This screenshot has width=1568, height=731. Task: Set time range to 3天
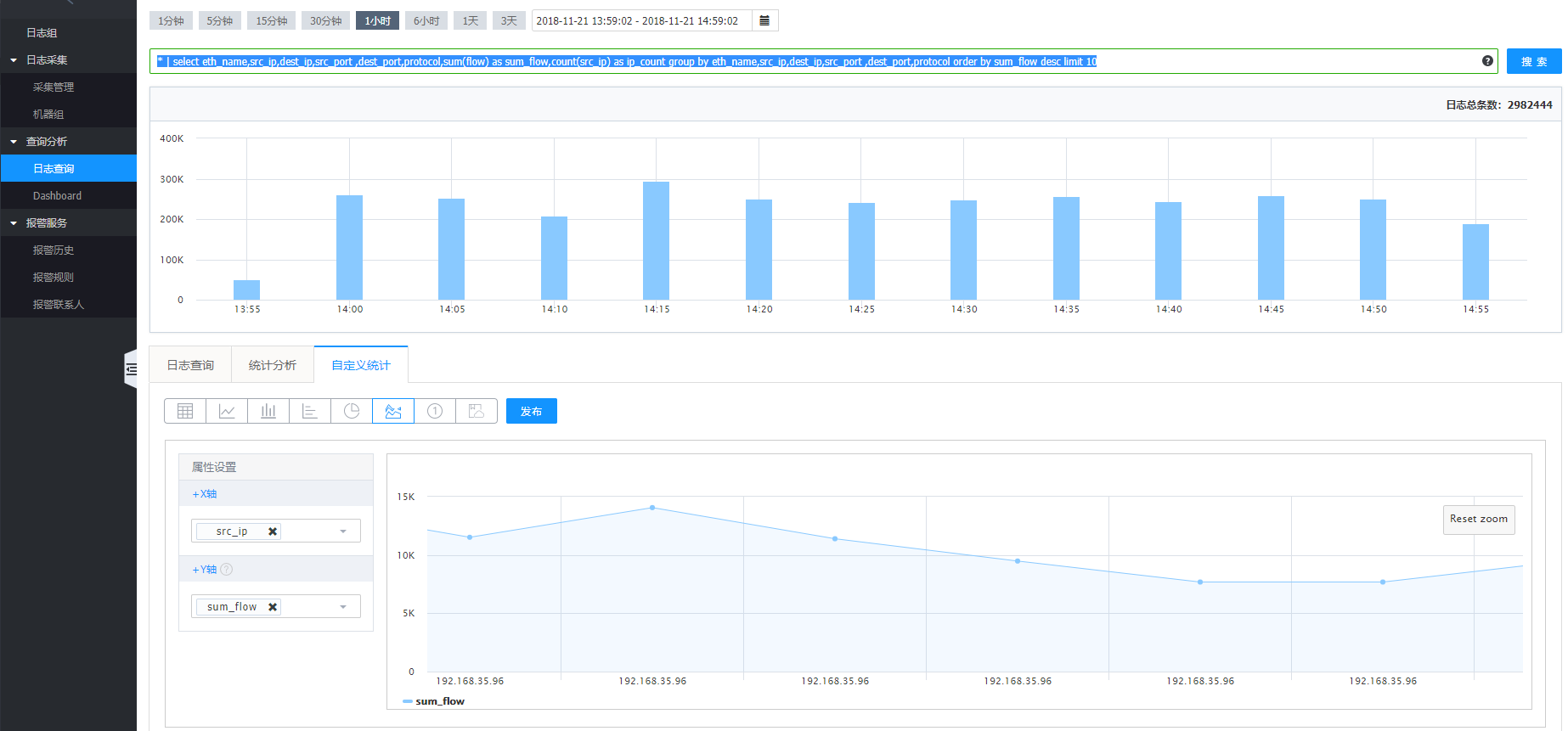(x=509, y=20)
